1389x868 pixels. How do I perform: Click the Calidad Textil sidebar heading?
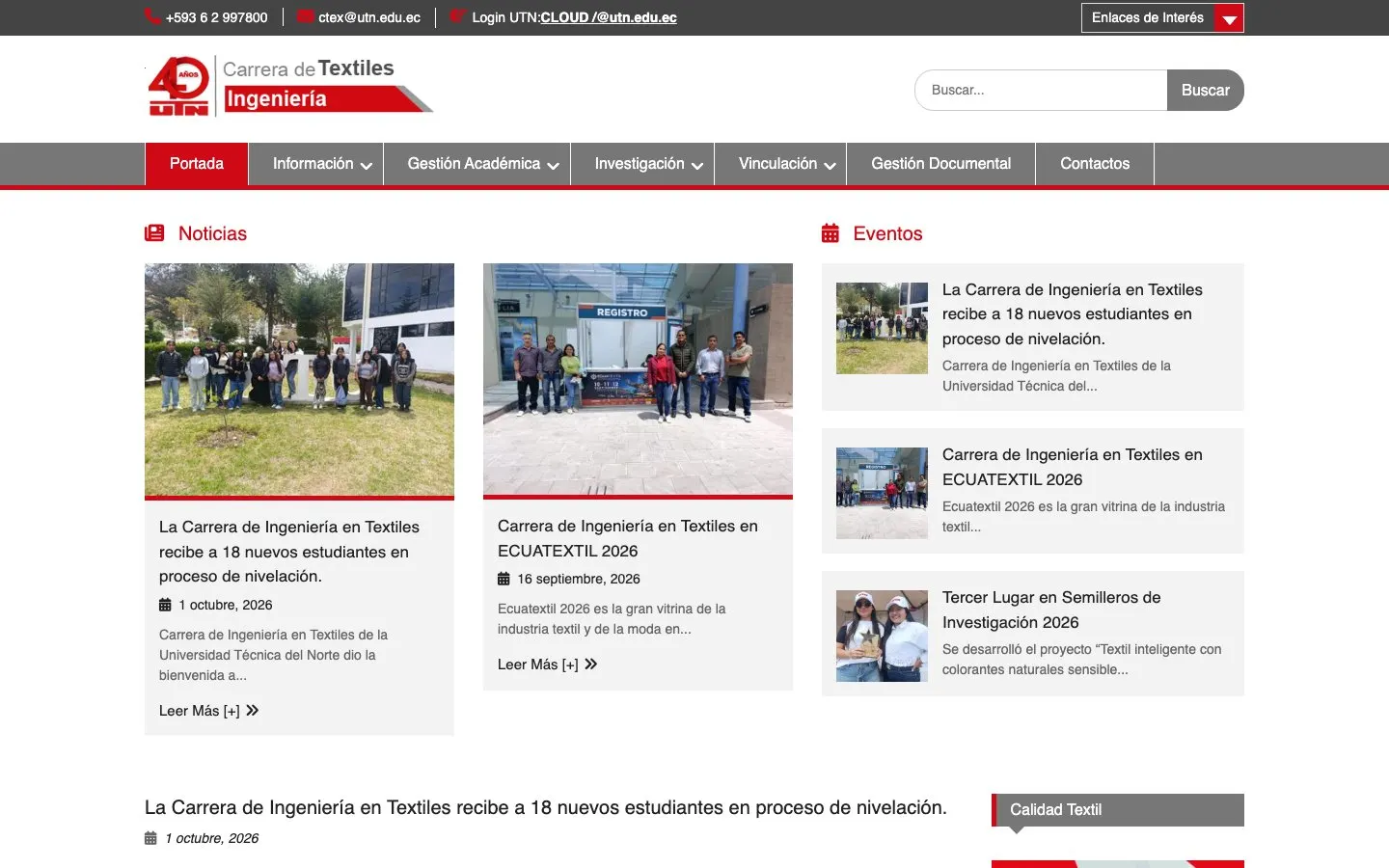(1118, 810)
